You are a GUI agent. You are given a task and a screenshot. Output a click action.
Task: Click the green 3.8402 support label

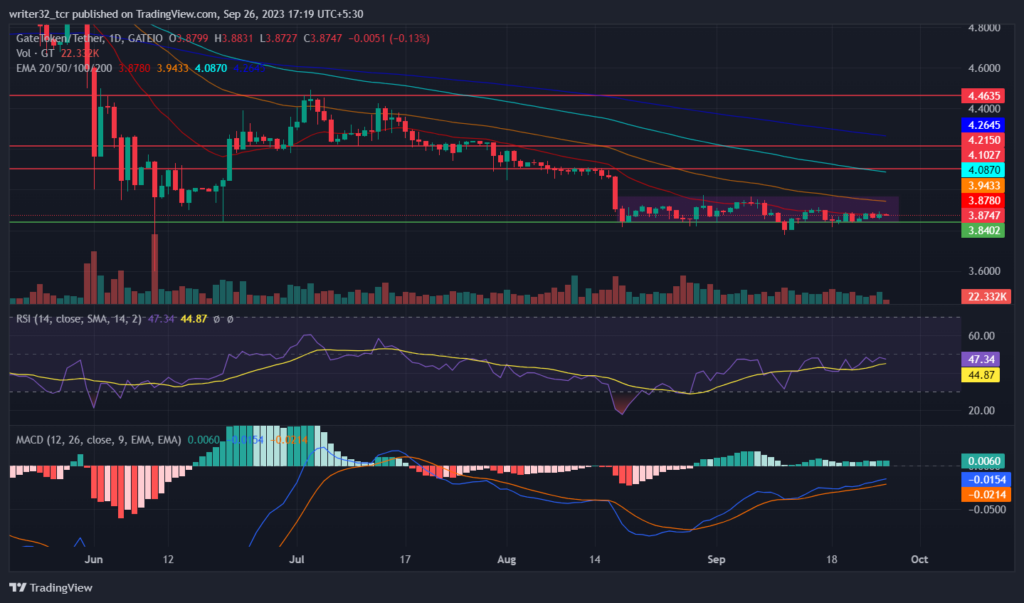984,230
